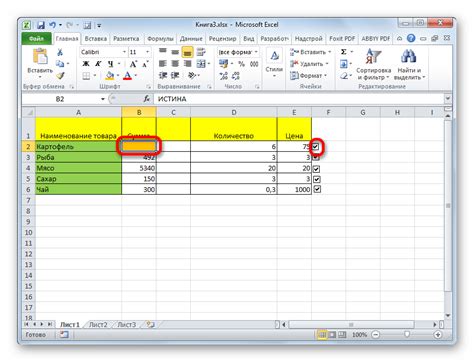The image size is (474, 362).
Task: Apply percent style format
Action: 241,64
